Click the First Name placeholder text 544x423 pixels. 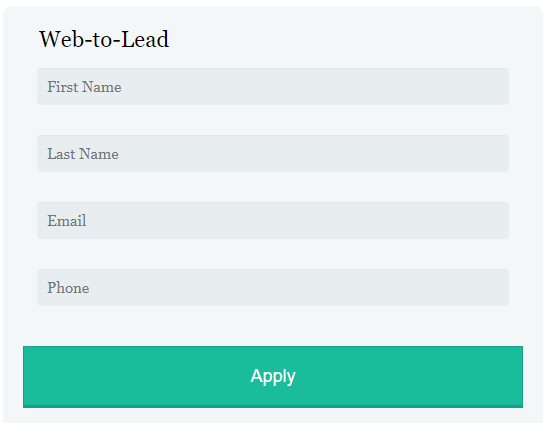point(84,87)
